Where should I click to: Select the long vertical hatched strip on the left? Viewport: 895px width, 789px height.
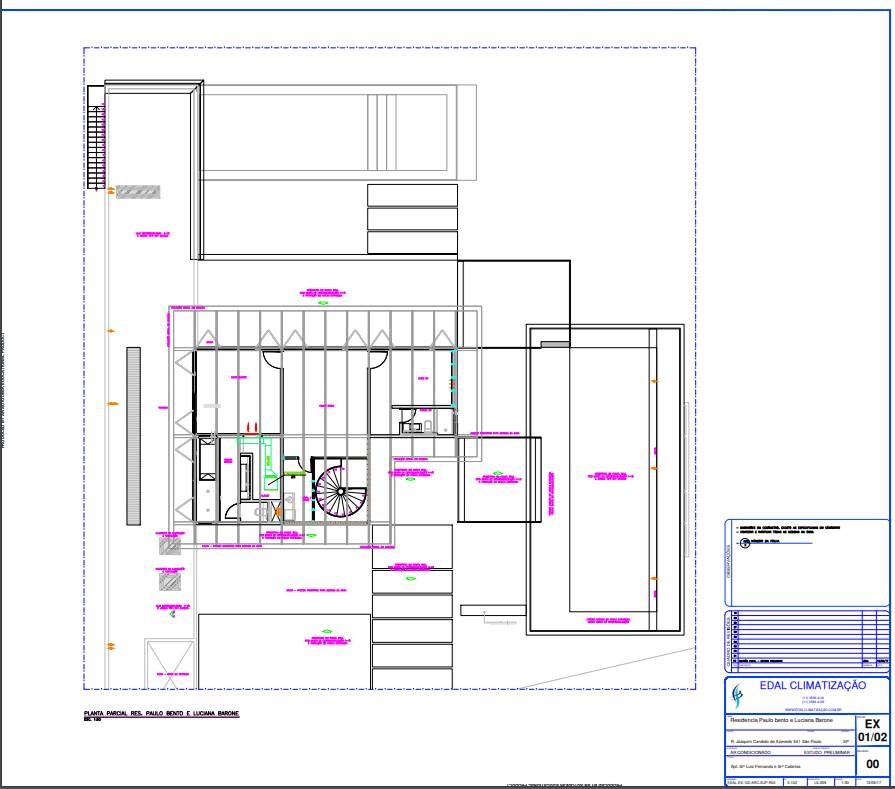(133, 435)
